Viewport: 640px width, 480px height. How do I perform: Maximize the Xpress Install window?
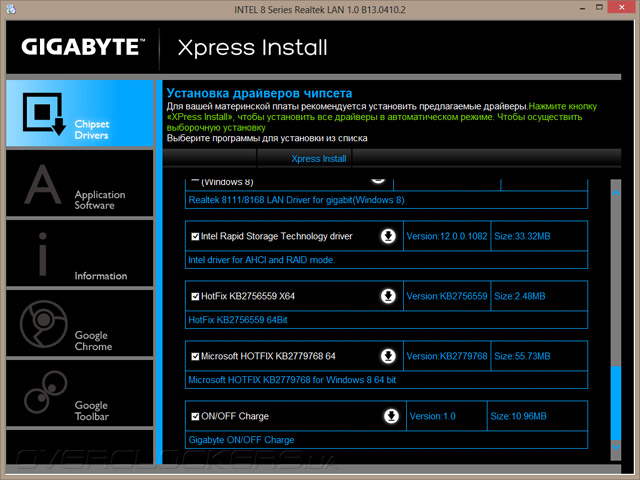[x=599, y=7]
